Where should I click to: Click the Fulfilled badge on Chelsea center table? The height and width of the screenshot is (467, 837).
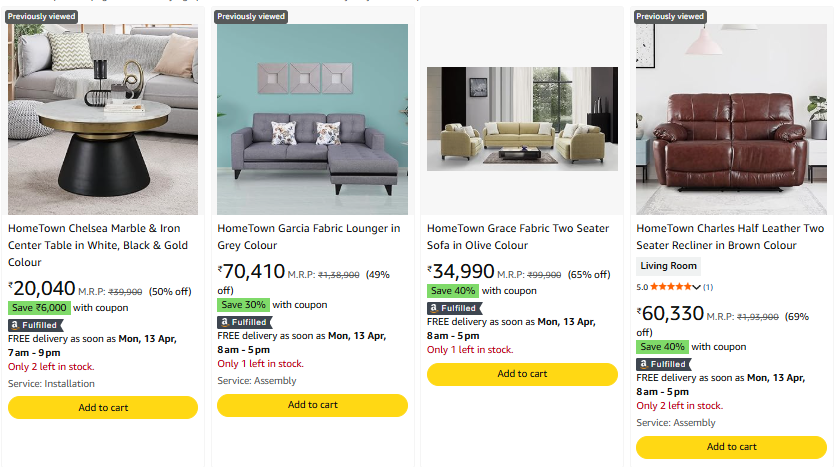coord(35,324)
